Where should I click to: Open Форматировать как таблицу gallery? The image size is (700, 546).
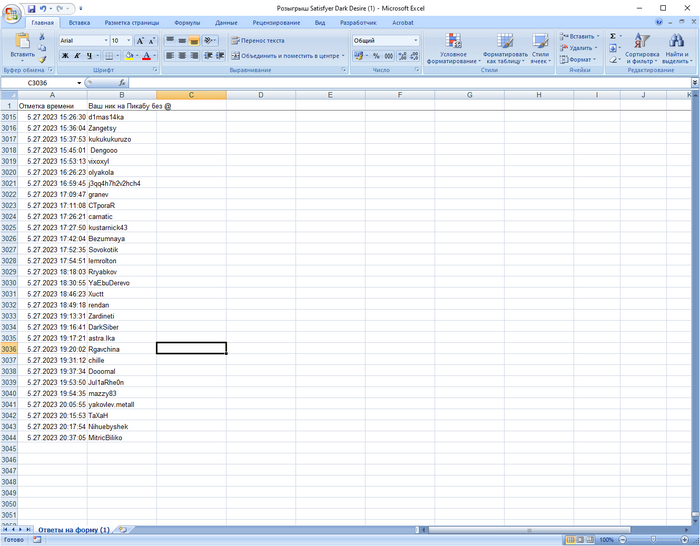tap(505, 48)
